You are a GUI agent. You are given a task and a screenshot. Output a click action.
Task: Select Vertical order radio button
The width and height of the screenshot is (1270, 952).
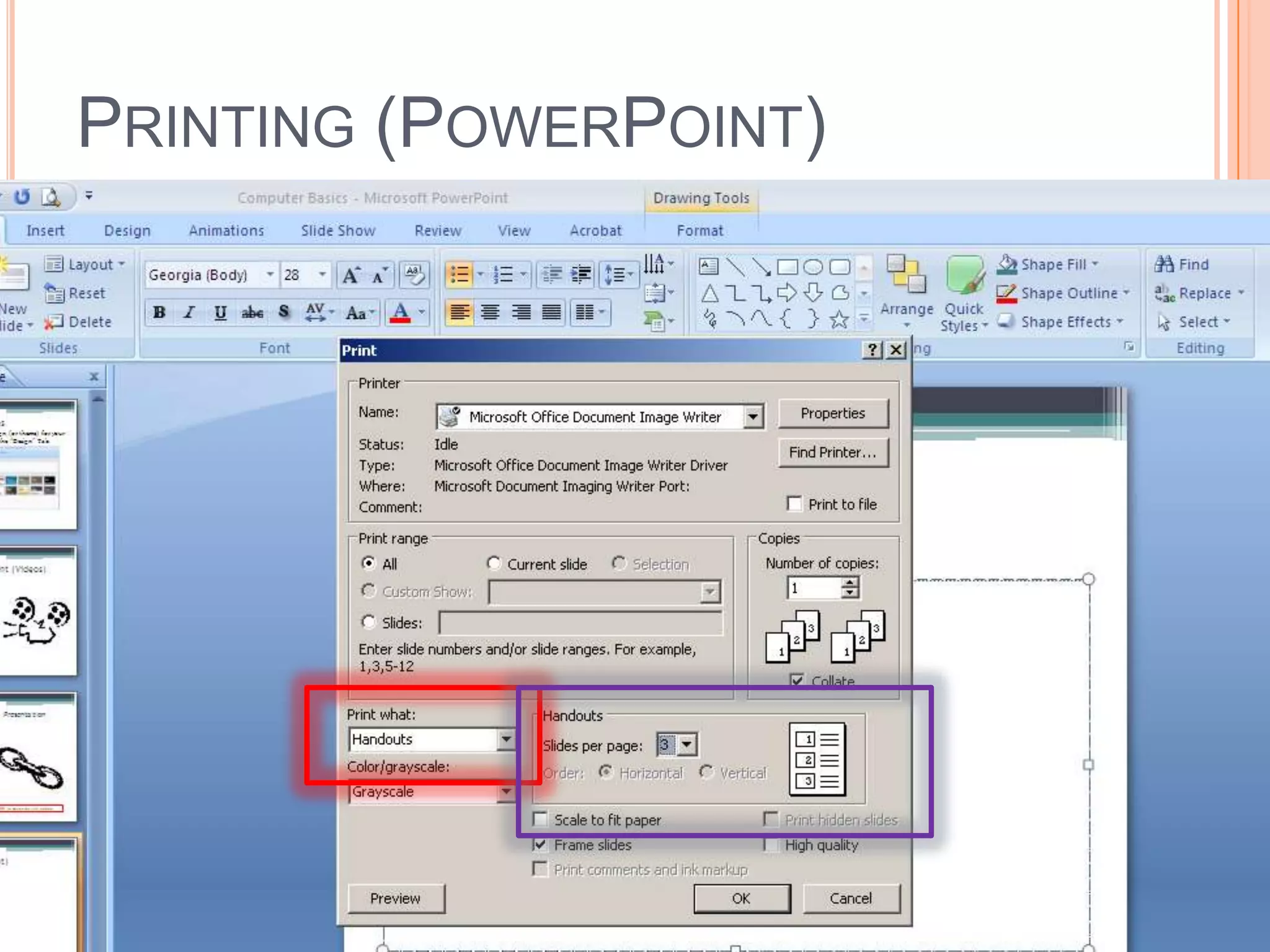click(x=706, y=772)
